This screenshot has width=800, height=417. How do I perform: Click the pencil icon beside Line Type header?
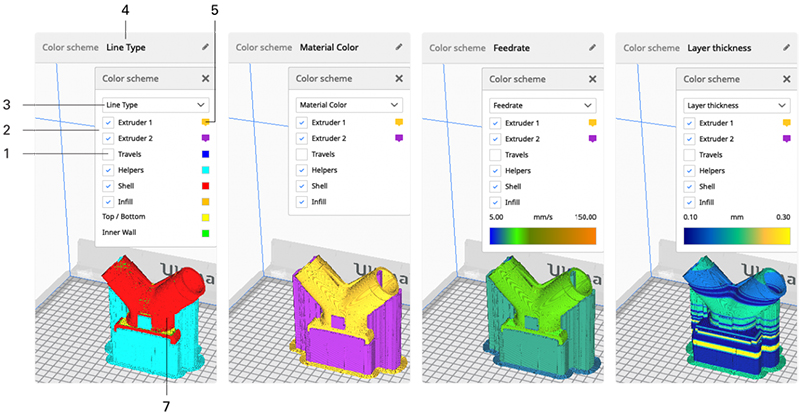click(x=205, y=46)
